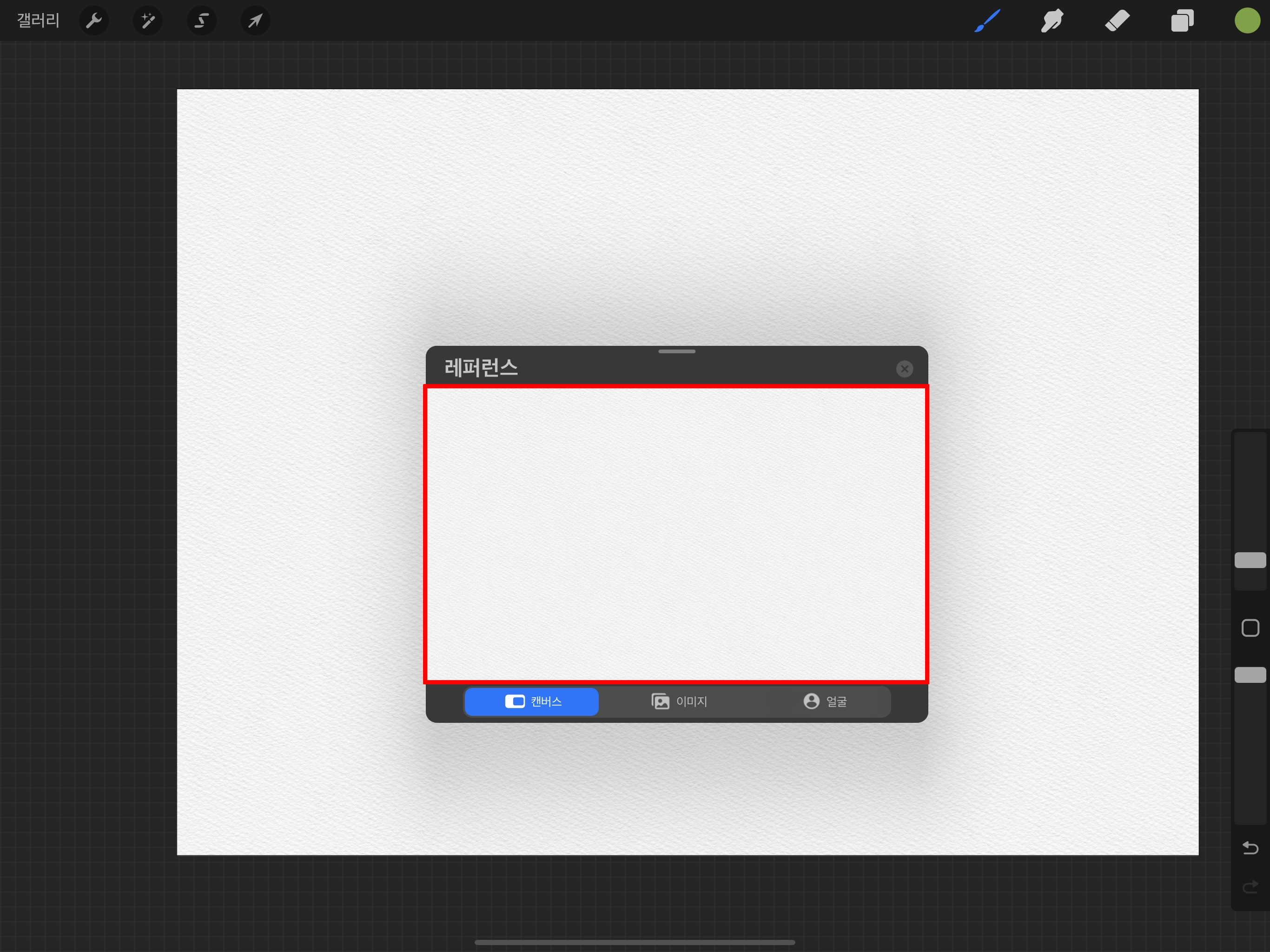Click the reference canvas preview area
This screenshot has height=952, width=1270.
676,534
